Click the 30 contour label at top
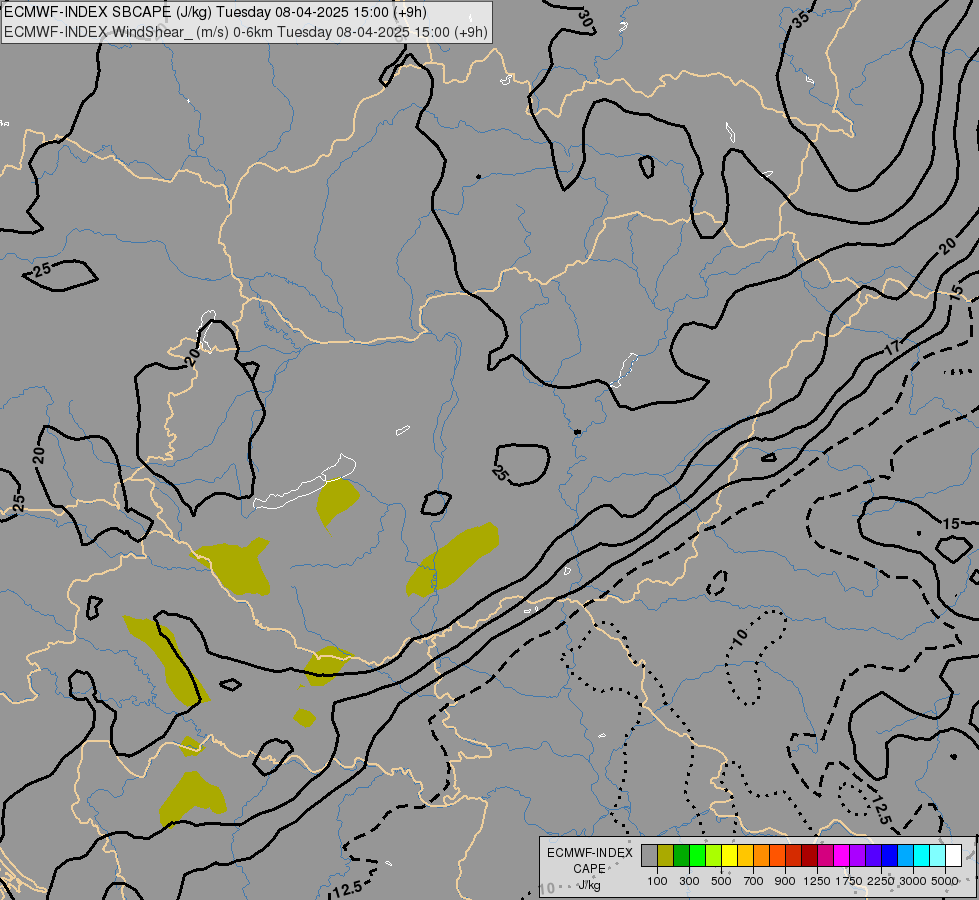The height and width of the screenshot is (900, 979). tap(586, 18)
